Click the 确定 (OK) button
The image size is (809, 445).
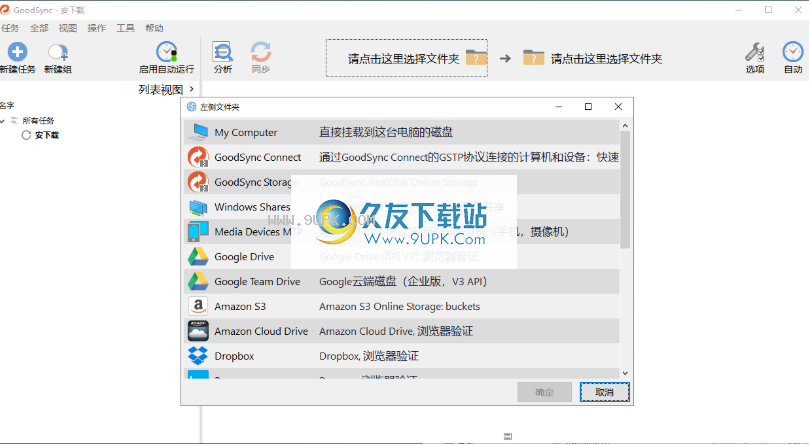point(544,392)
